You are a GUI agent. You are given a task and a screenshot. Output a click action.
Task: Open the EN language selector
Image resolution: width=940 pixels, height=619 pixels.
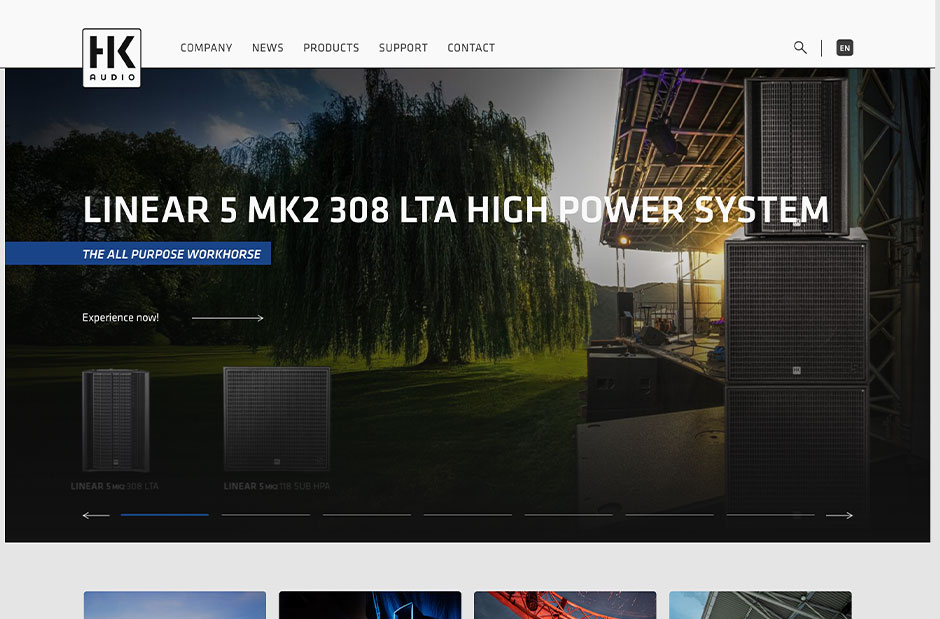[845, 48]
